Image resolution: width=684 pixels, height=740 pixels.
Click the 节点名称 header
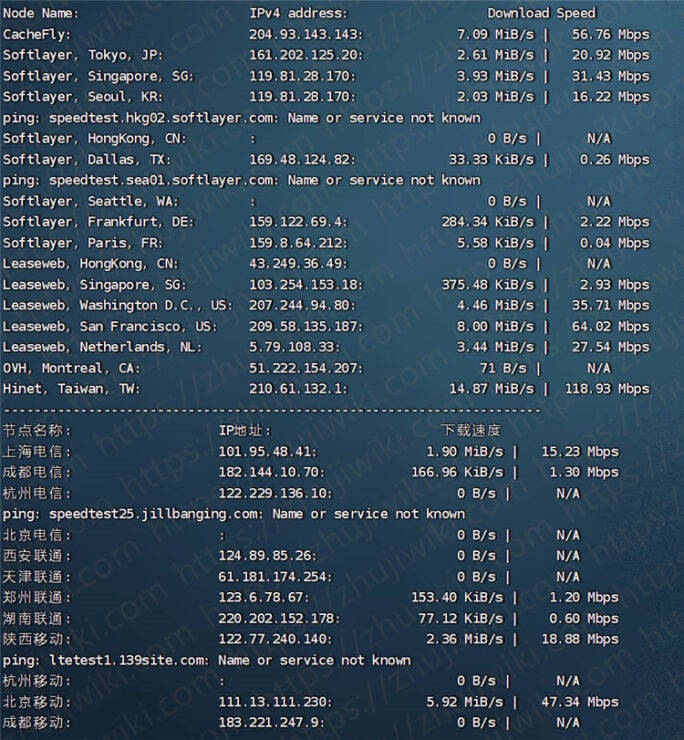37,430
